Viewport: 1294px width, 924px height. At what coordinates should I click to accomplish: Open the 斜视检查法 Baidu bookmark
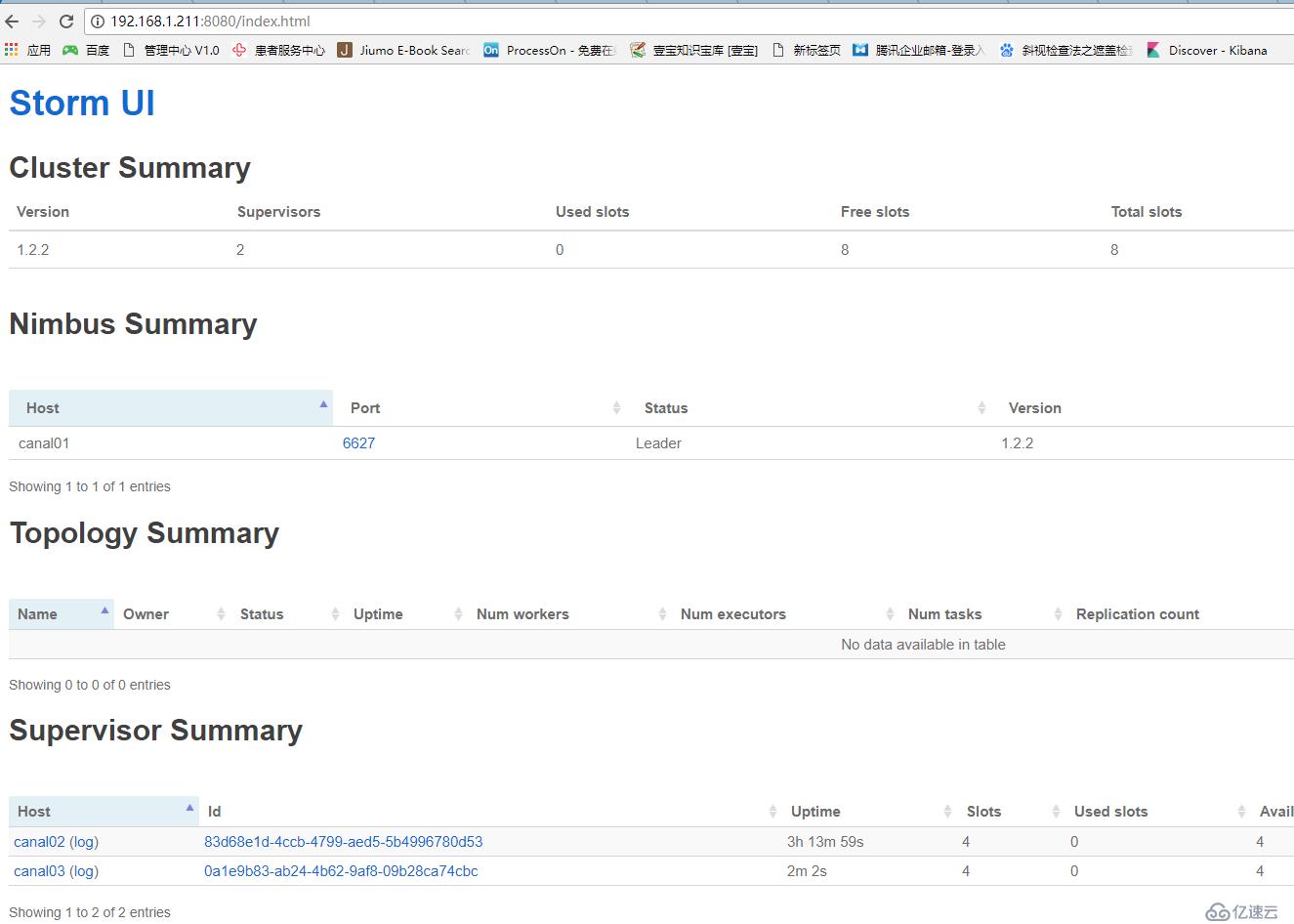pos(1066,50)
